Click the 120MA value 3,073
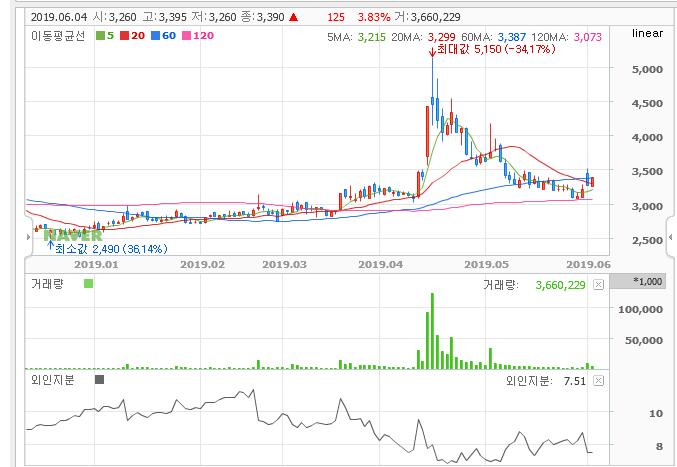The image size is (677, 467). point(588,37)
